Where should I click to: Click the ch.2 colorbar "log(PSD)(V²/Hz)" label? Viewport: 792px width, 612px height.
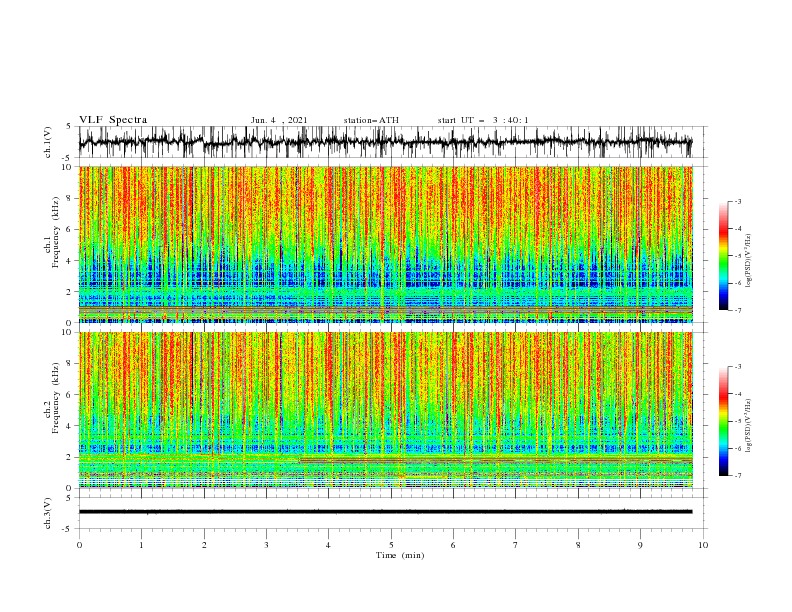[x=748, y=425]
